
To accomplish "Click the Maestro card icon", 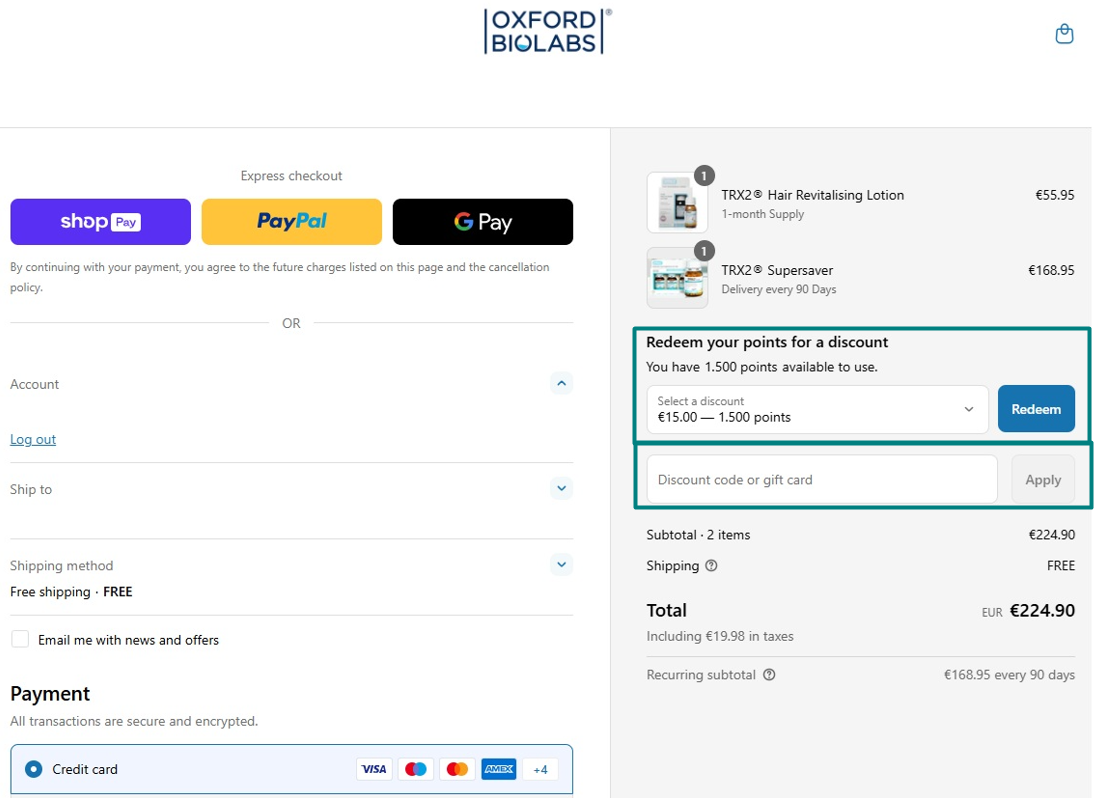I will (x=415, y=769).
